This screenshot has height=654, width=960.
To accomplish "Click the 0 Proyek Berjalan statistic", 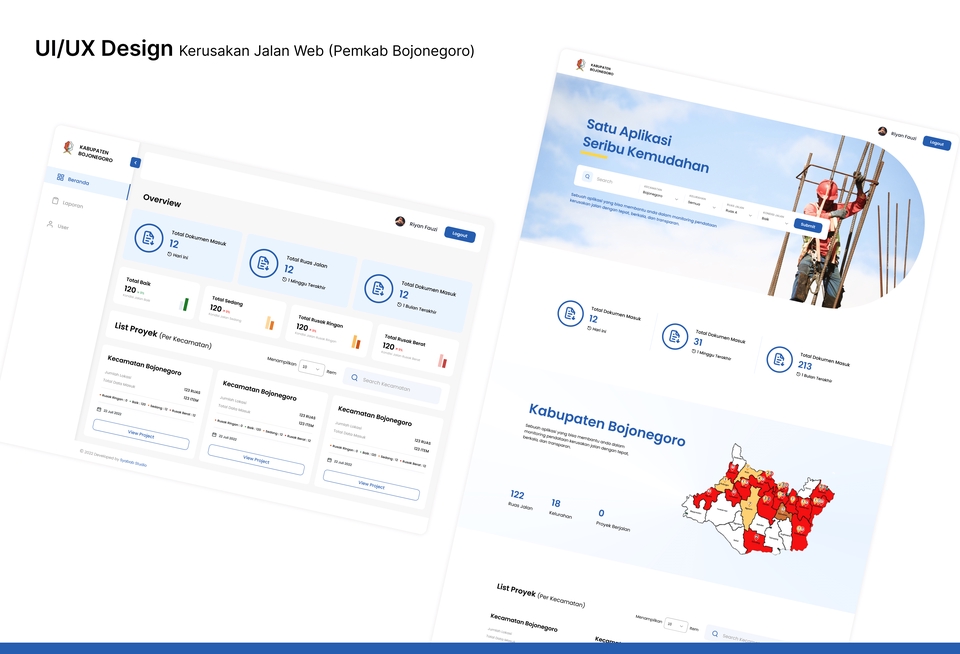I will tap(612, 519).
